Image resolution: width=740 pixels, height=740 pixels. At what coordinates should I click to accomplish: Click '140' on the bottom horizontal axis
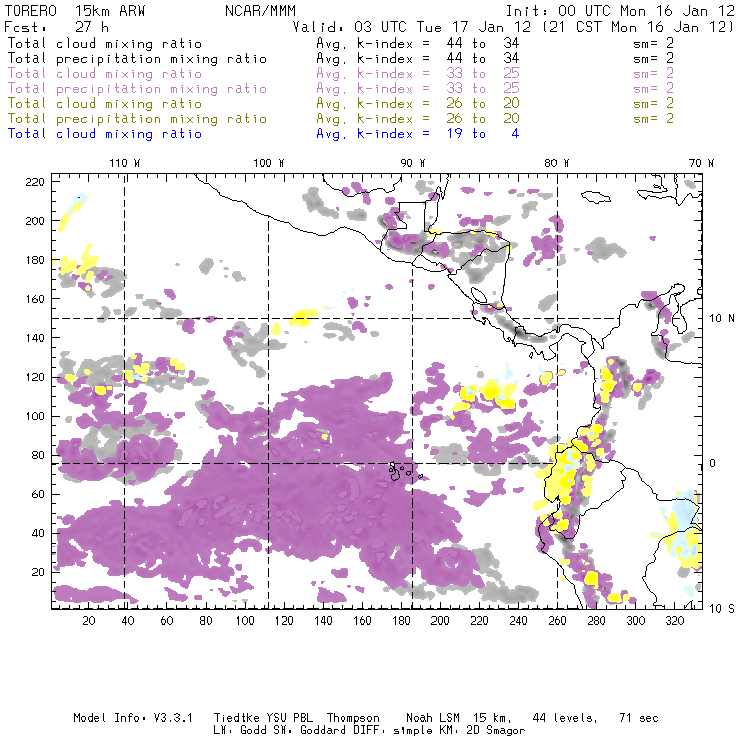click(323, 621)
